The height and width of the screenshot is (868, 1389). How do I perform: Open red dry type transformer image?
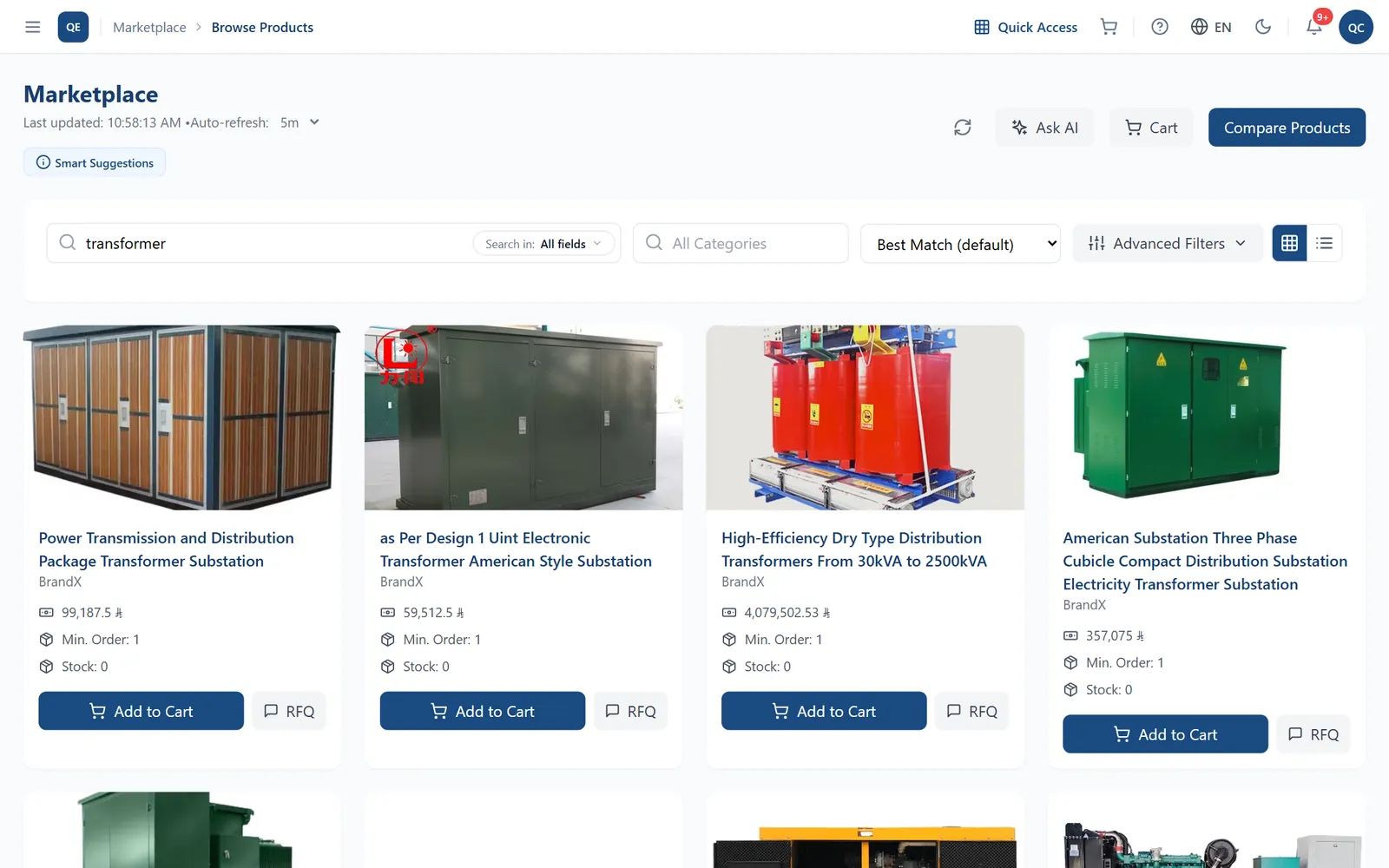click(866, 418)
